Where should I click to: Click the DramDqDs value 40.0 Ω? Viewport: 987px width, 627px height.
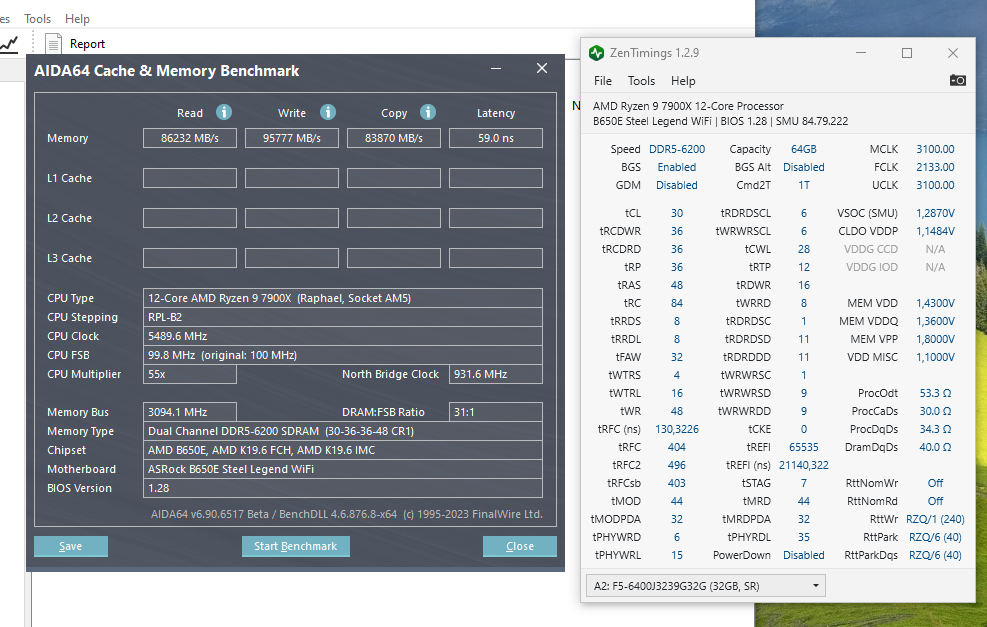pyautogui.click(x=935, y=447)
